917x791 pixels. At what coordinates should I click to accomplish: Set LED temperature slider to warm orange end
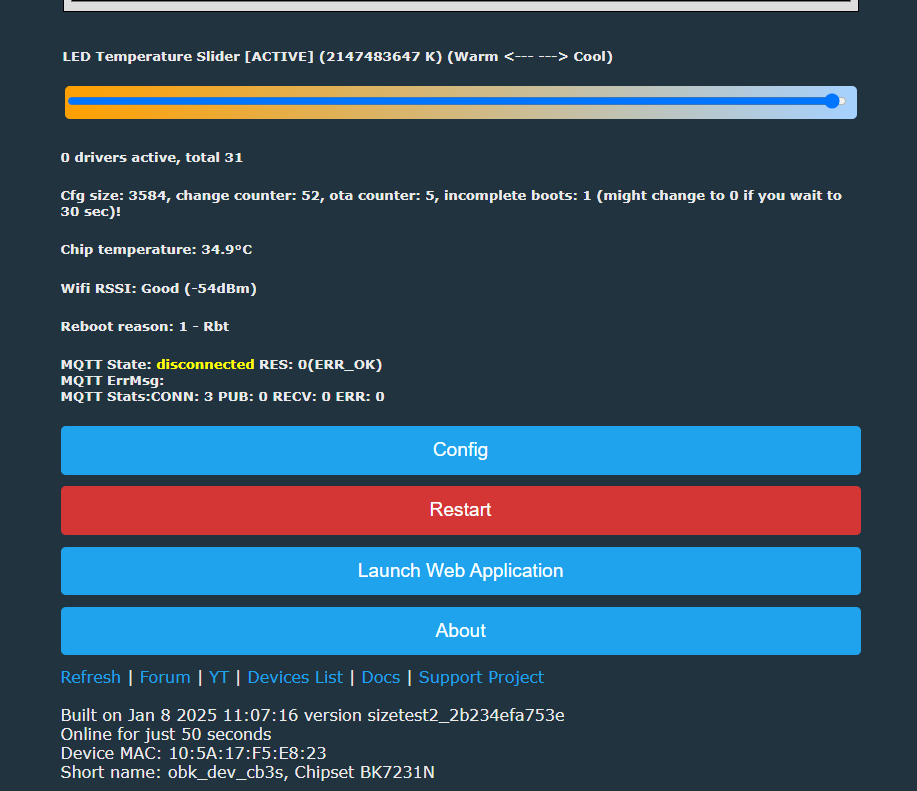(71, 101)
